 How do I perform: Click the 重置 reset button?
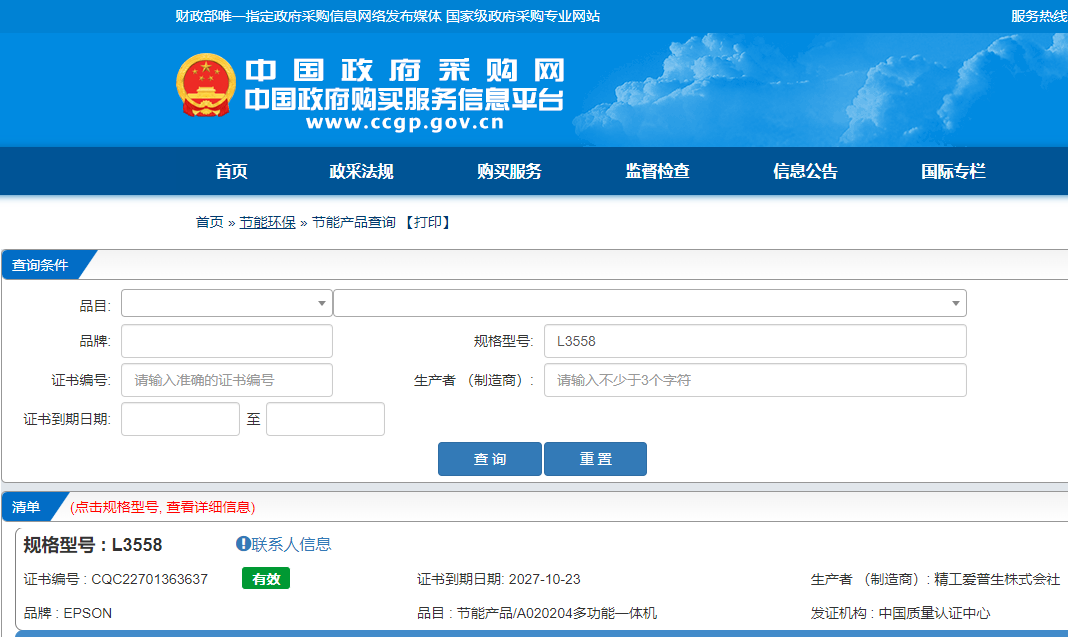[x=595, y=458]
